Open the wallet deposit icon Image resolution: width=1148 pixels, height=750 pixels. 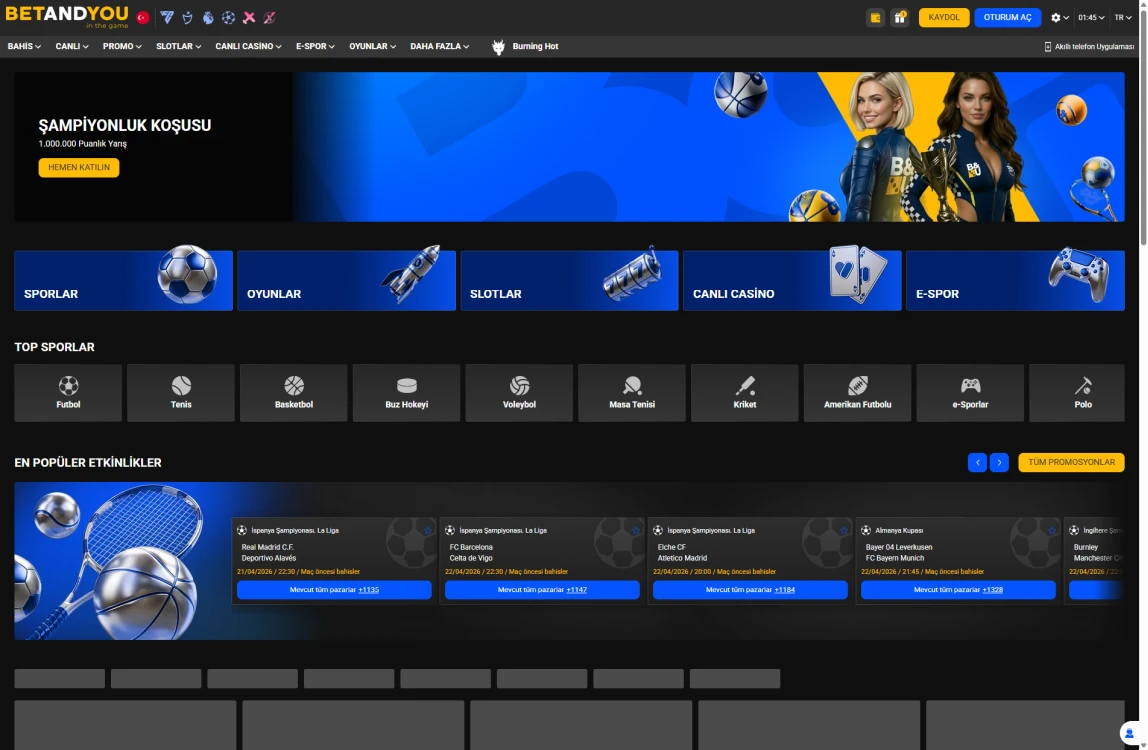tap(875, 18)
